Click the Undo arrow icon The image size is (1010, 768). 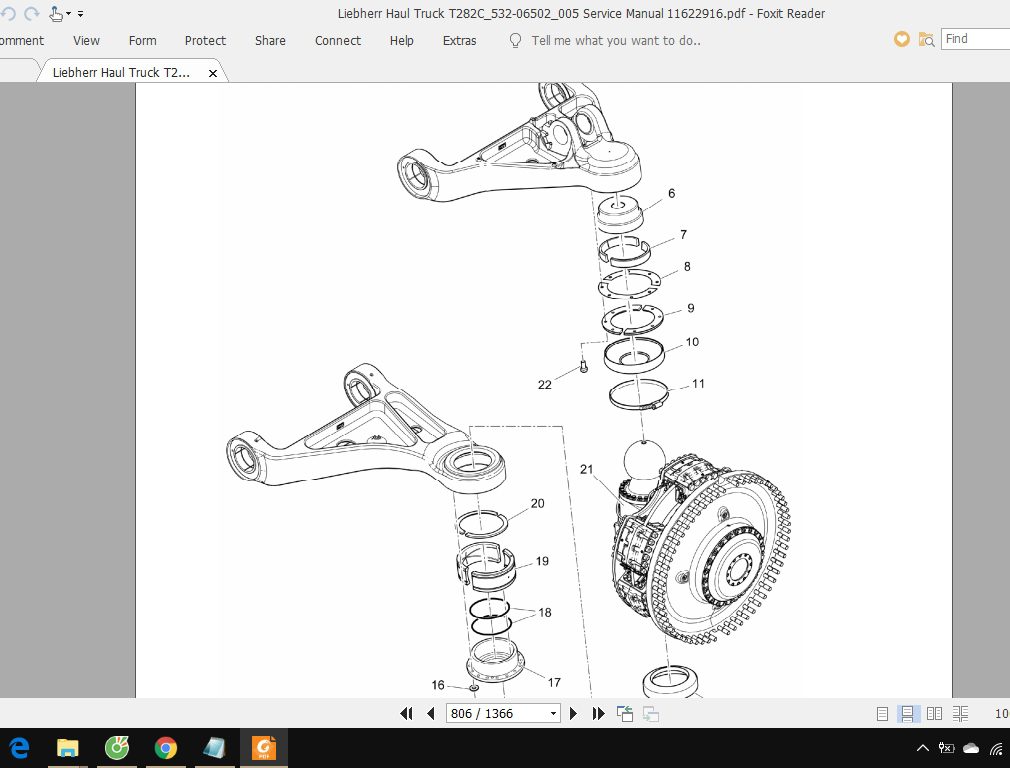point(9,13)
